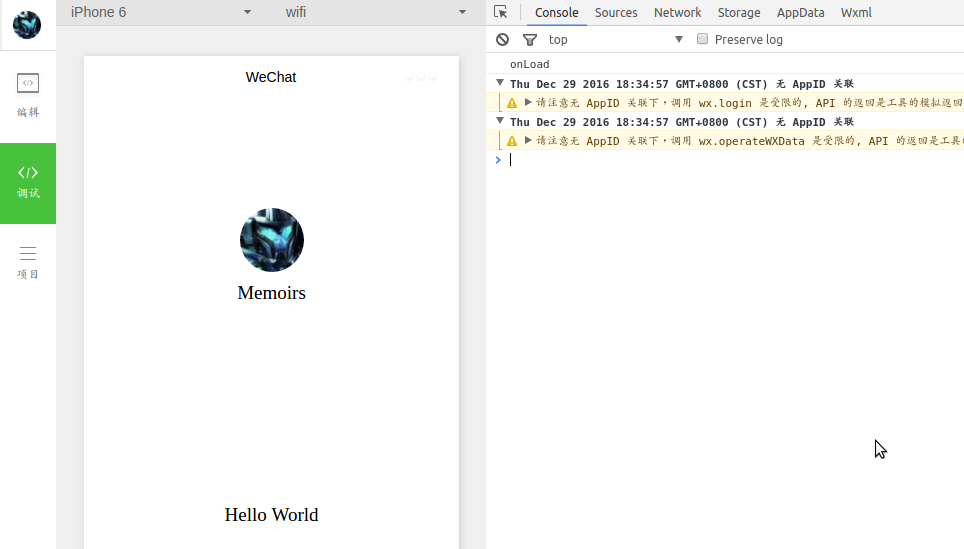Click the wx.operateWXData warning triangle icon
The image size is (964, 549).
[x=512, y=141]
